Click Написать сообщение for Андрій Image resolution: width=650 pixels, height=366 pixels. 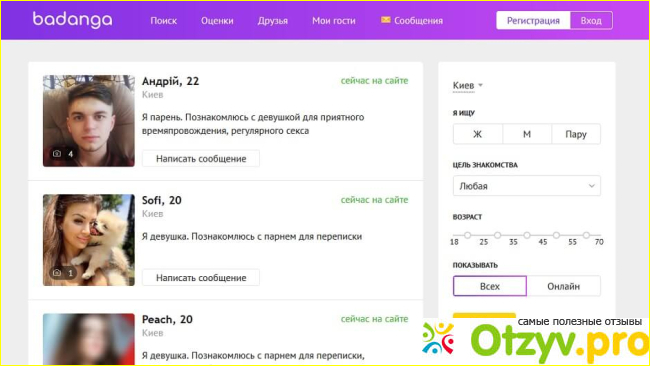(201, 158)
